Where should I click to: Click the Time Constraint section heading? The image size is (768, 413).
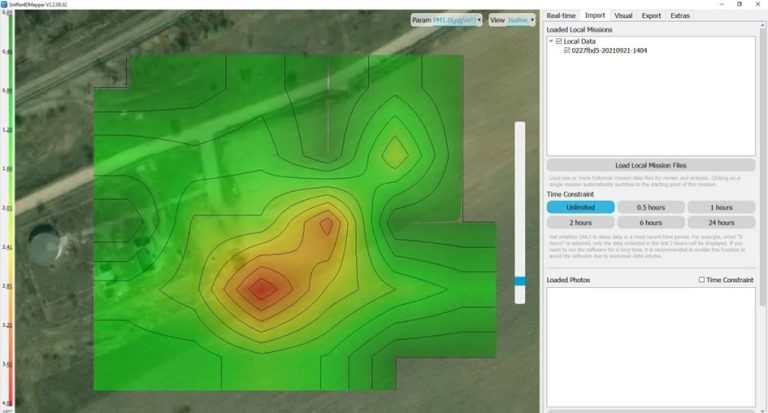coord(570,194)
